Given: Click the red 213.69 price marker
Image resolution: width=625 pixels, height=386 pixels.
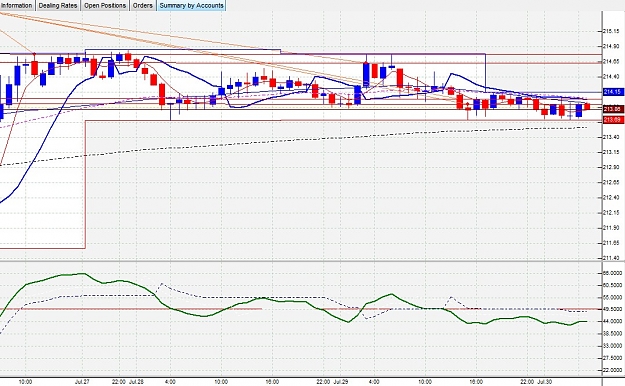Looking at the screenshot, I should (613, 120).
